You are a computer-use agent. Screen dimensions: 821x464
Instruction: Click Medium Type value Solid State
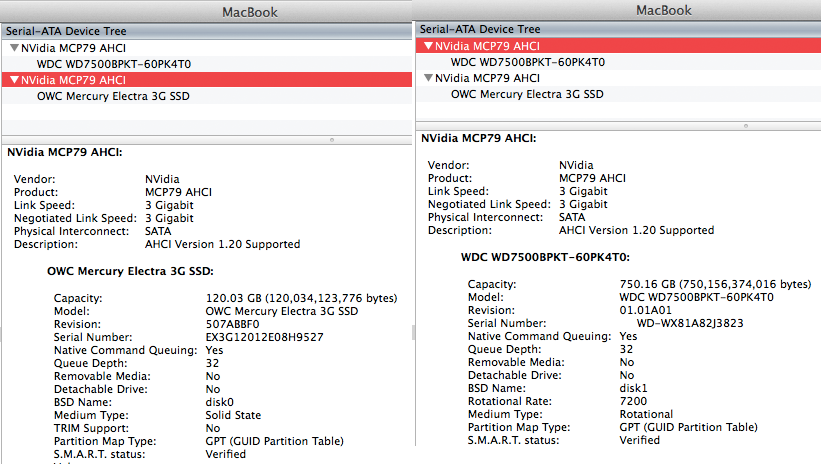pos(233,415)
